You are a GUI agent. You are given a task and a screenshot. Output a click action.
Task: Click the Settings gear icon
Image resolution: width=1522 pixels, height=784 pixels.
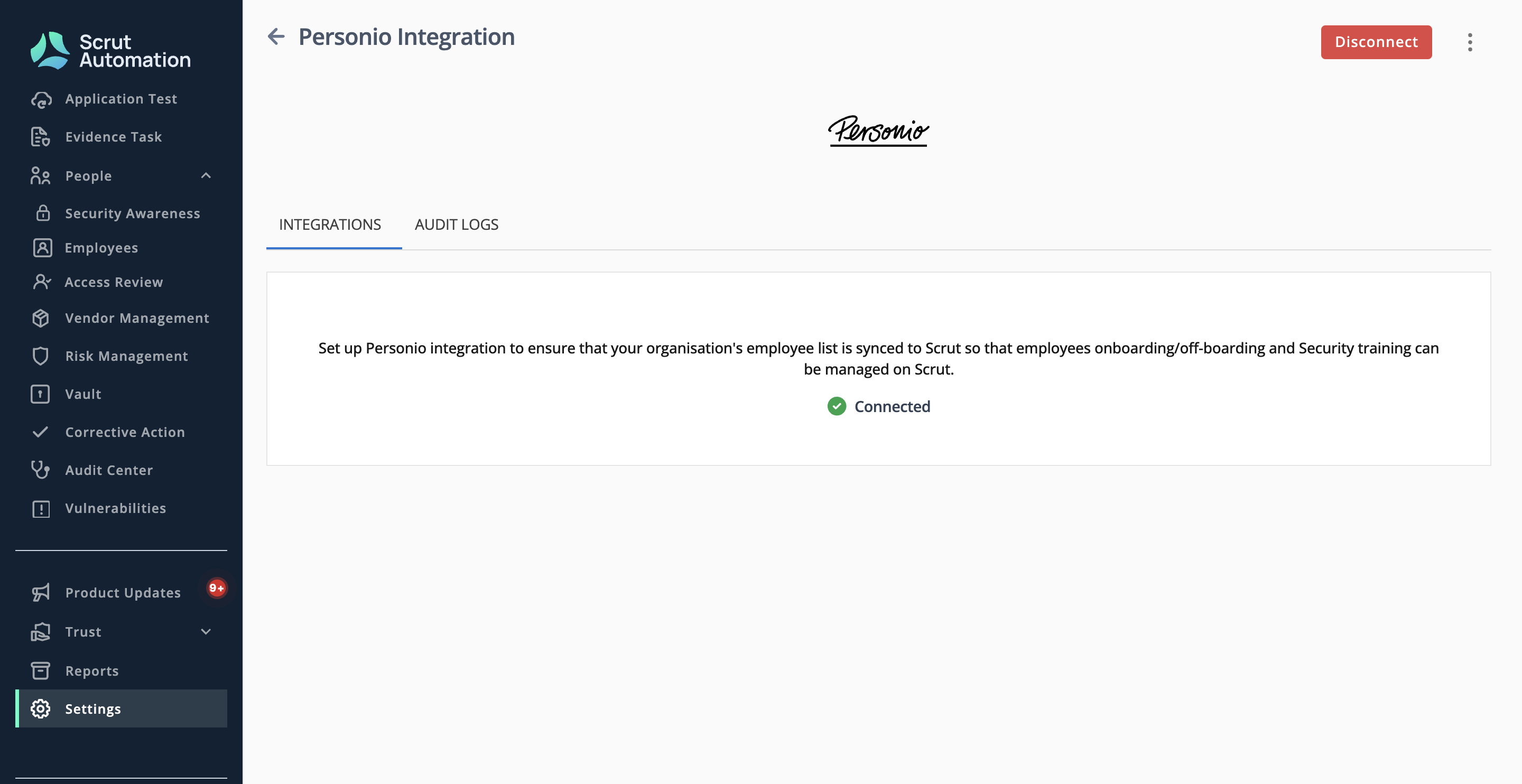[x=40, y=709]
